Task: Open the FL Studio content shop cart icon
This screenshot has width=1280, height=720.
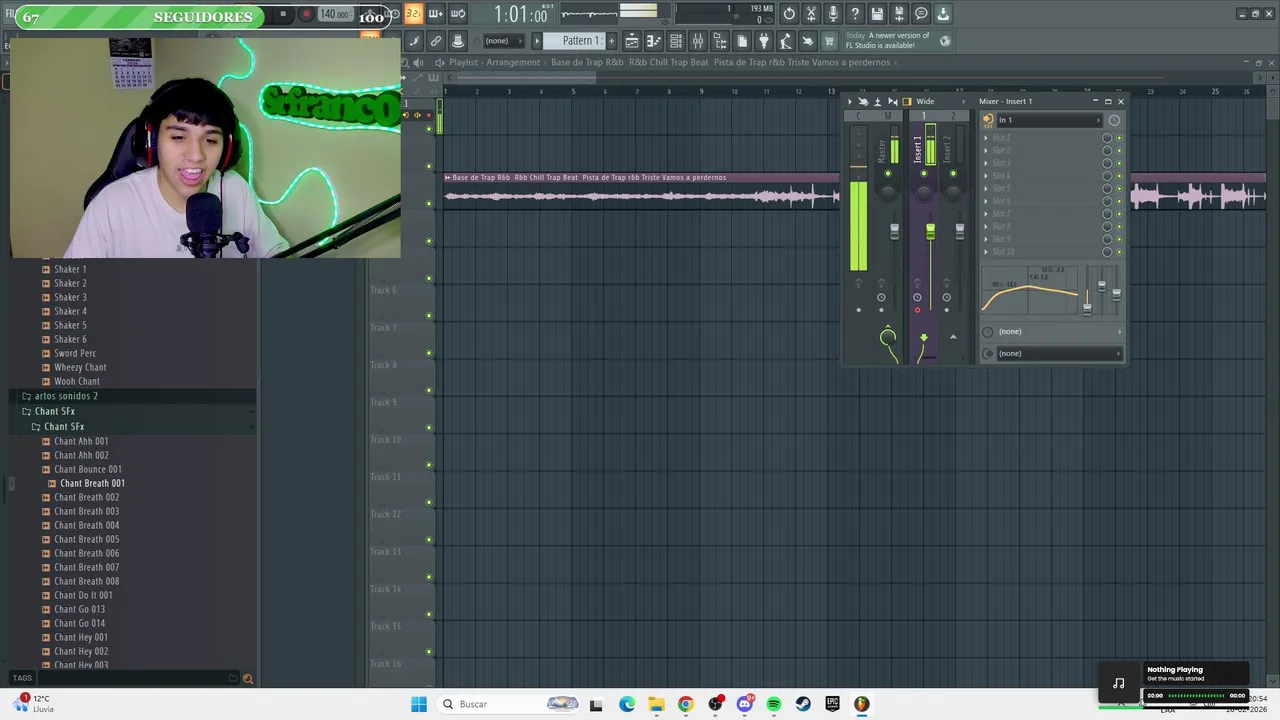Action: 829,41
